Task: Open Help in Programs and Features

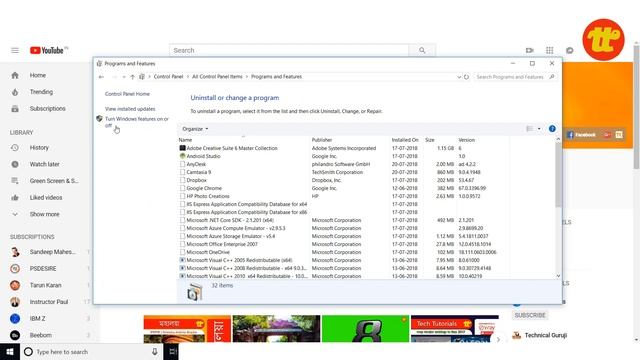Action: click(552, 129)
